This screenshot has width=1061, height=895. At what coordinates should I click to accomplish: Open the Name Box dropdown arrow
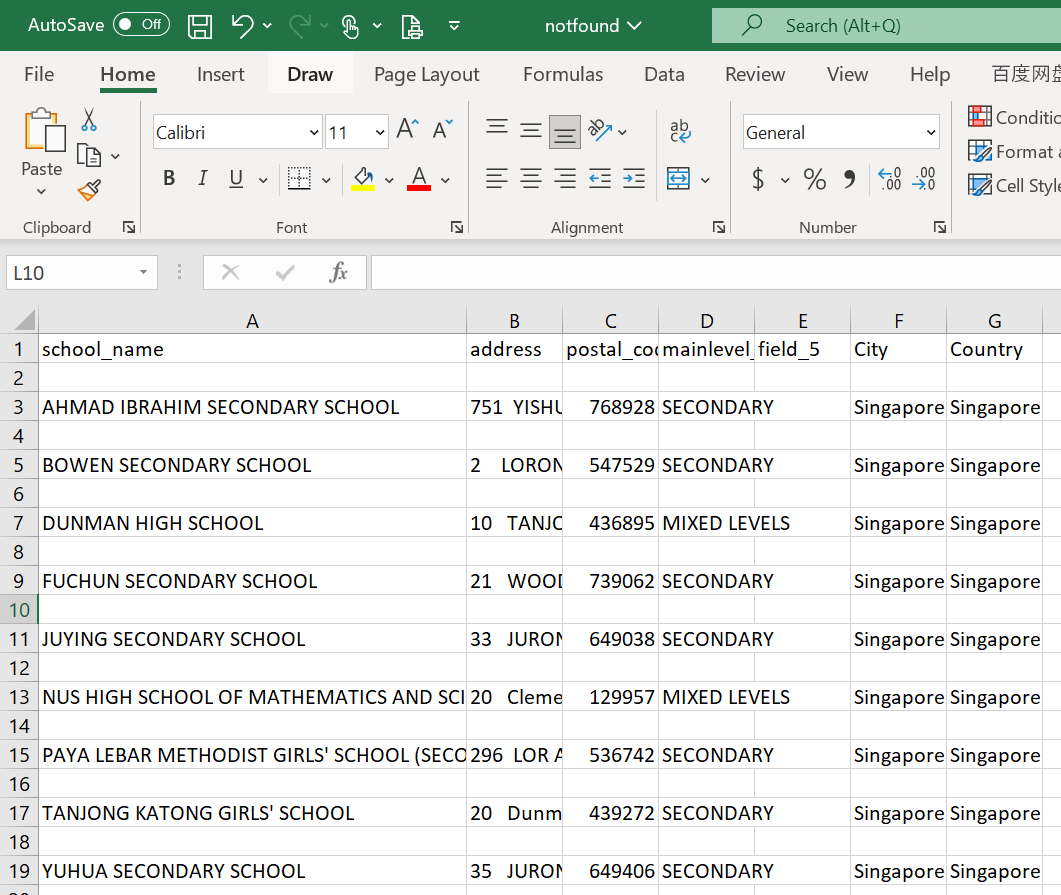(143, 273)
